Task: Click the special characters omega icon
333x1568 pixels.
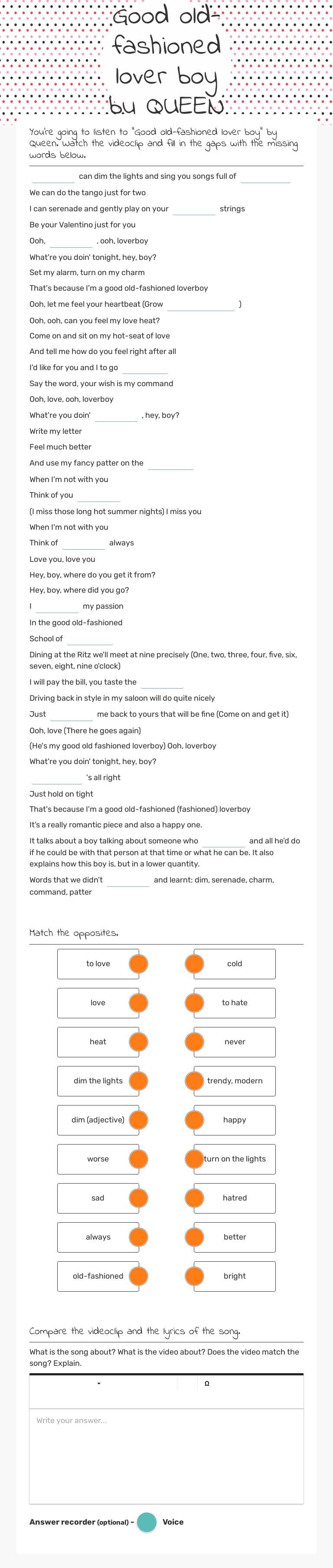Action: click(207, 1384)
